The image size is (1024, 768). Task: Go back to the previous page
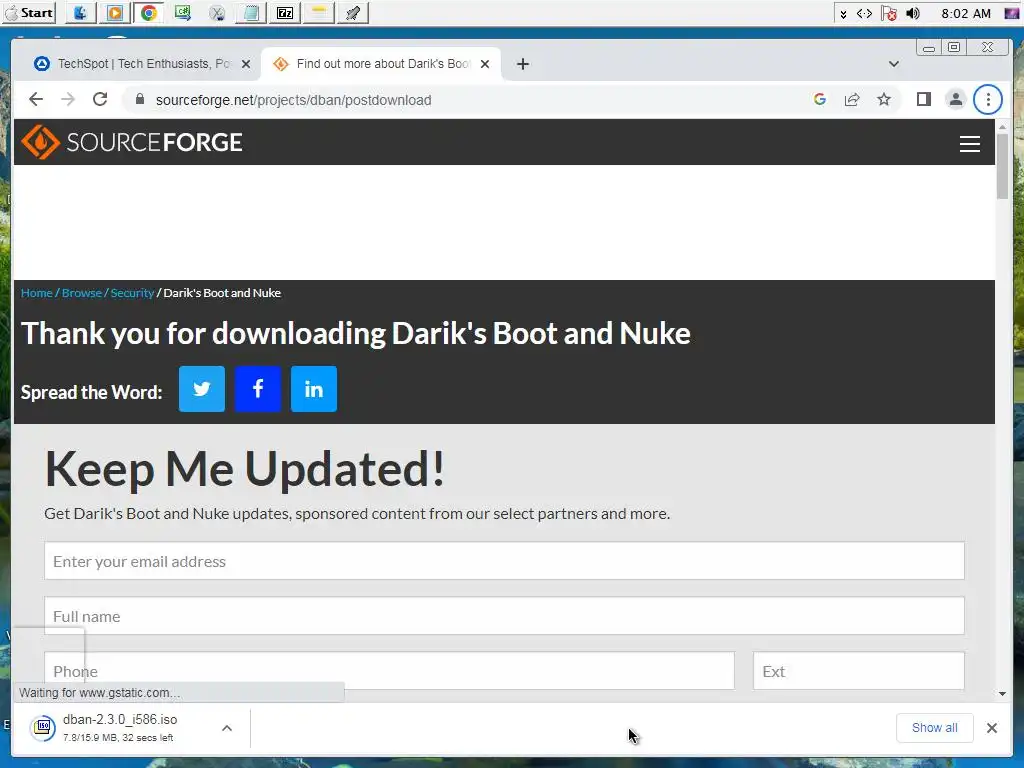(36, 99)
